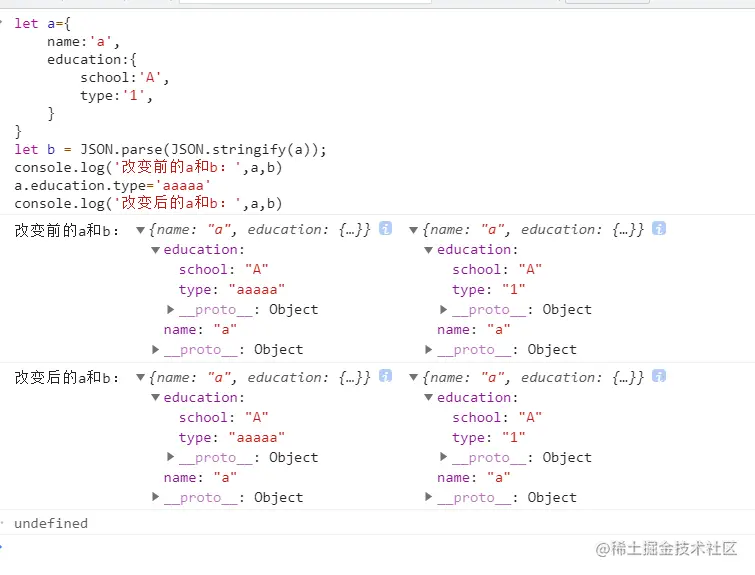Screen dimensions: 755x575
Task: Expand __proto__ under education in 改变前 left object
Action: coord(170,309)
